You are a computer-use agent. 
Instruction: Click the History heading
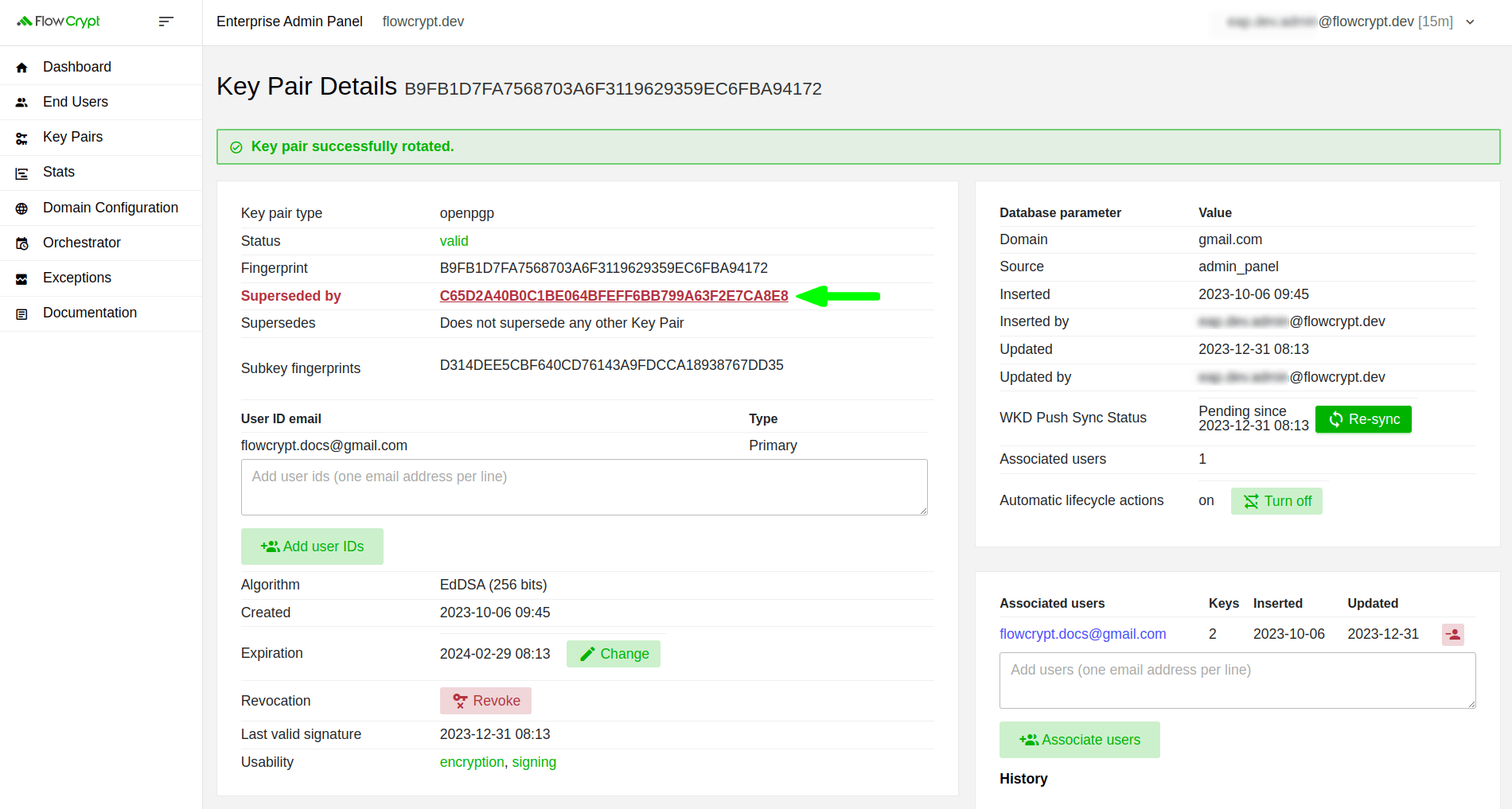pos(1023,779)
